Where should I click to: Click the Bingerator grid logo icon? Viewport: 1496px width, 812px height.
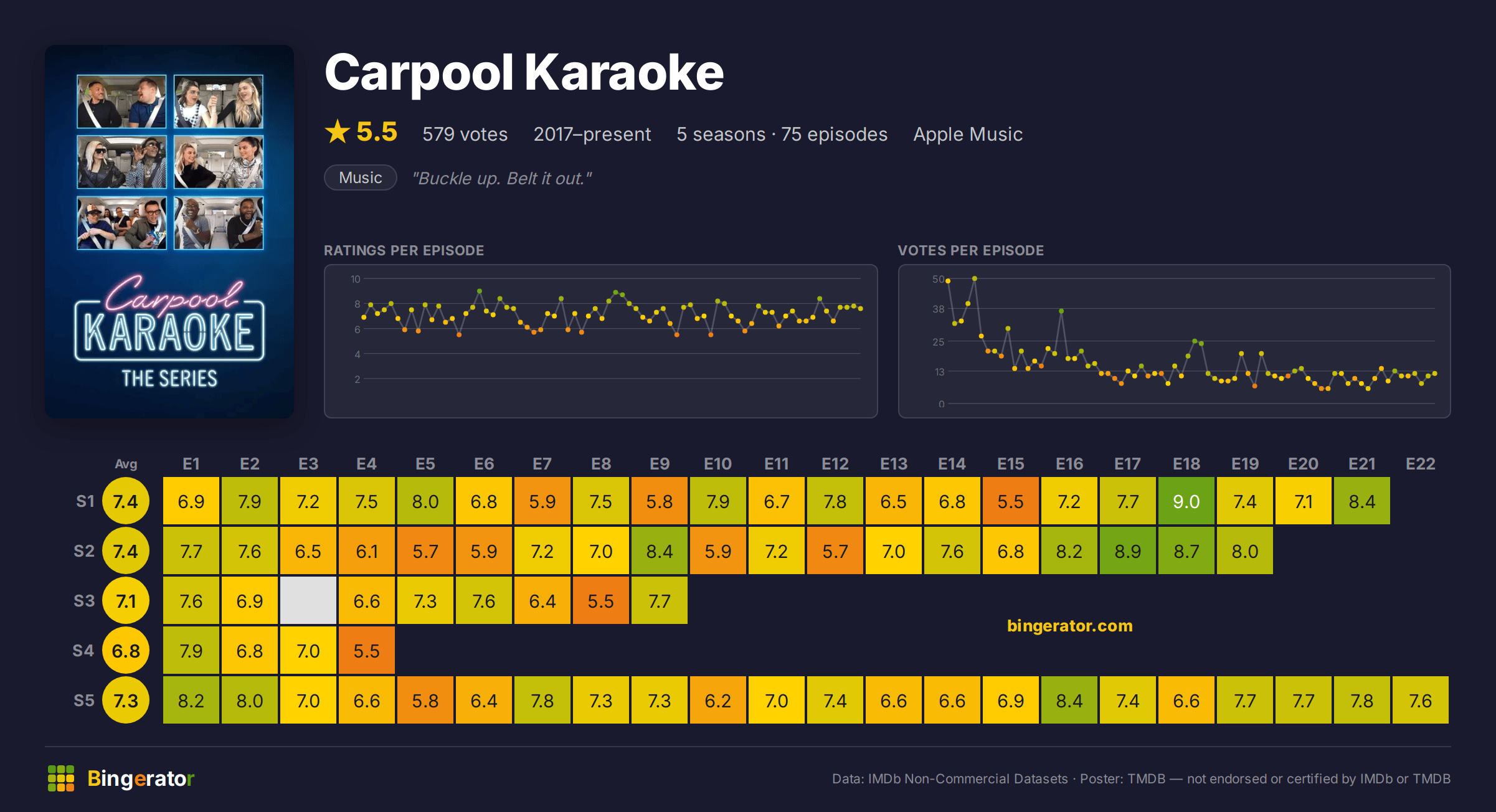click(x=61, y=778)
